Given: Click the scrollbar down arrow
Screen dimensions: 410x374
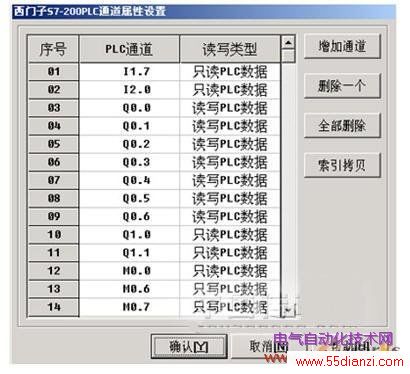Looking at the screenshot, I should coord(288,310).
